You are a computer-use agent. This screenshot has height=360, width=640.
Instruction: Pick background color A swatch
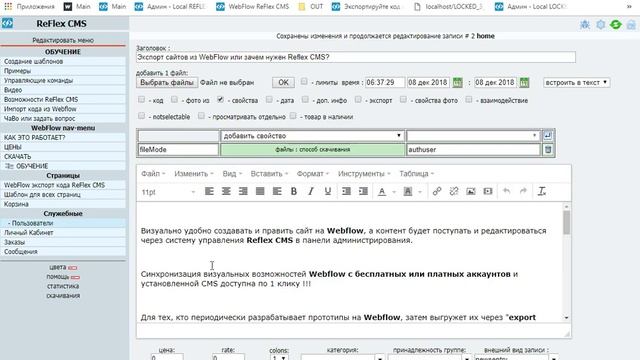pyautogui.click(x=407, y=191)
